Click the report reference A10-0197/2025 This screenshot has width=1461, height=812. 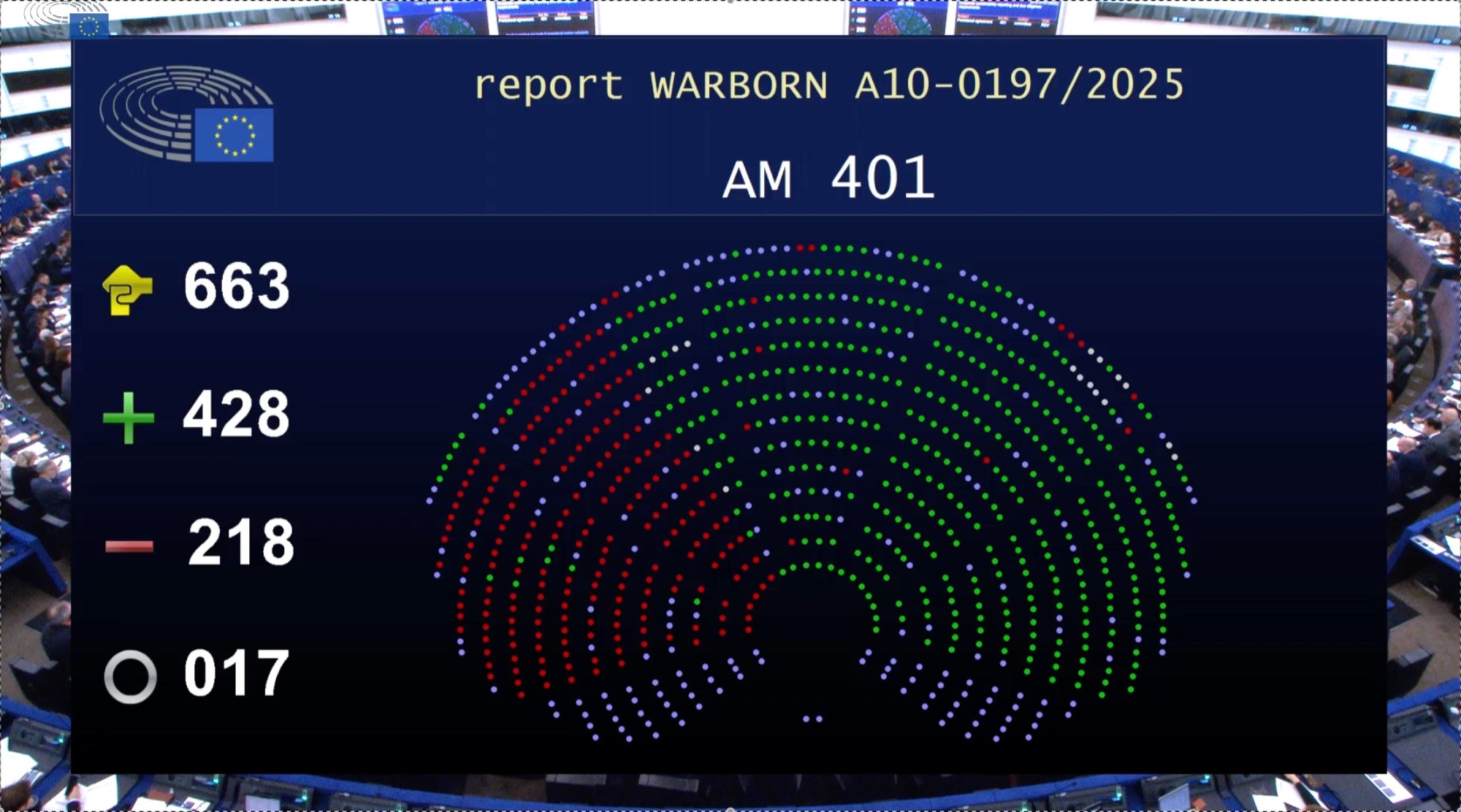1019,85
